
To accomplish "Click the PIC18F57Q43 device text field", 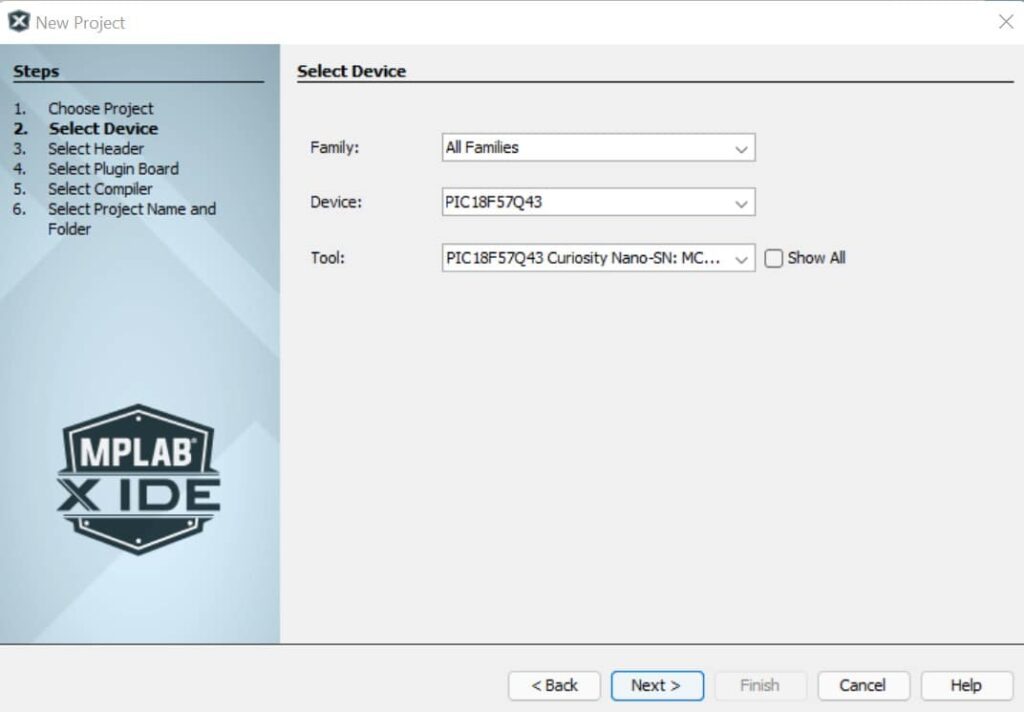I will 585,203.
